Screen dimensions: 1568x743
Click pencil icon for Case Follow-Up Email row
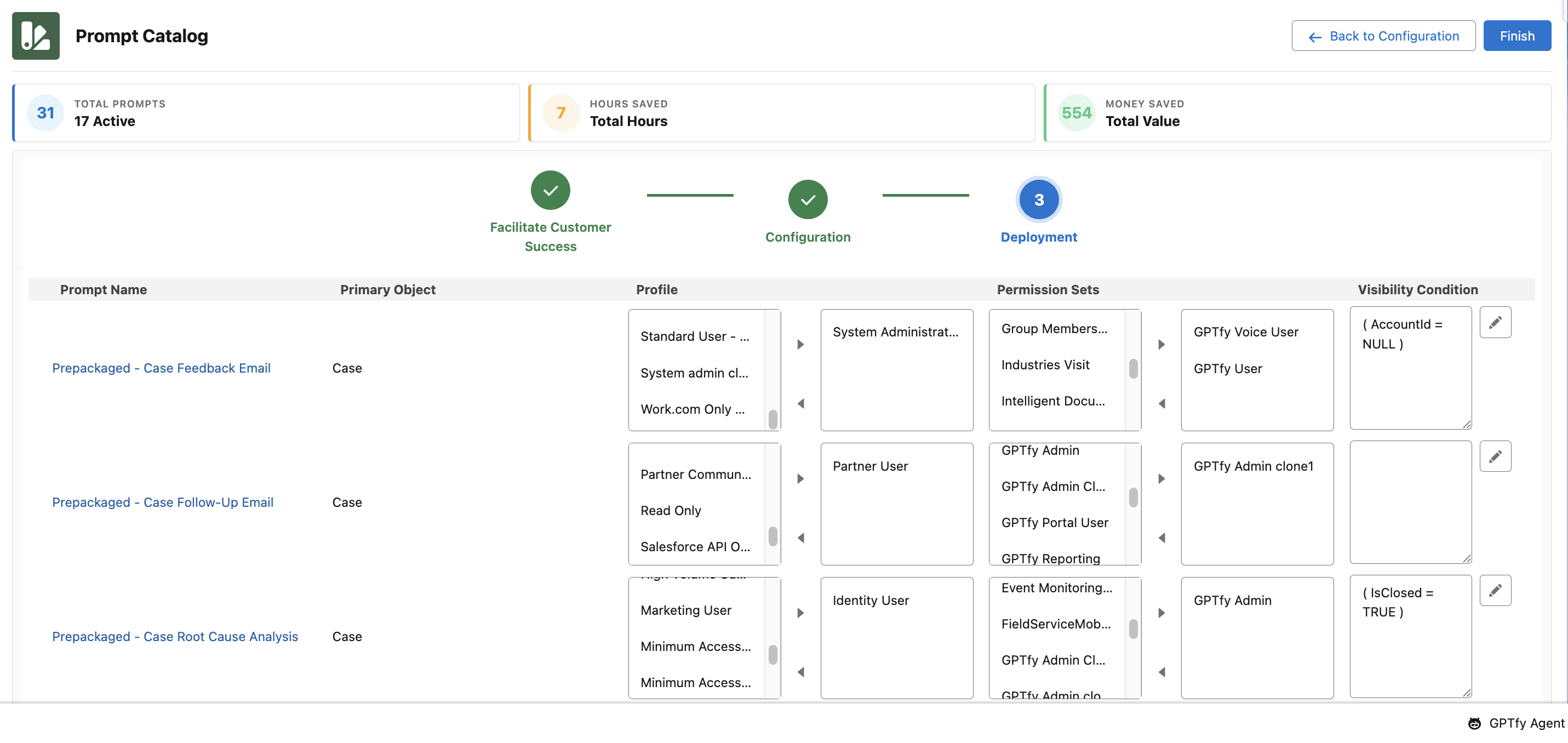coord(1495,457)
